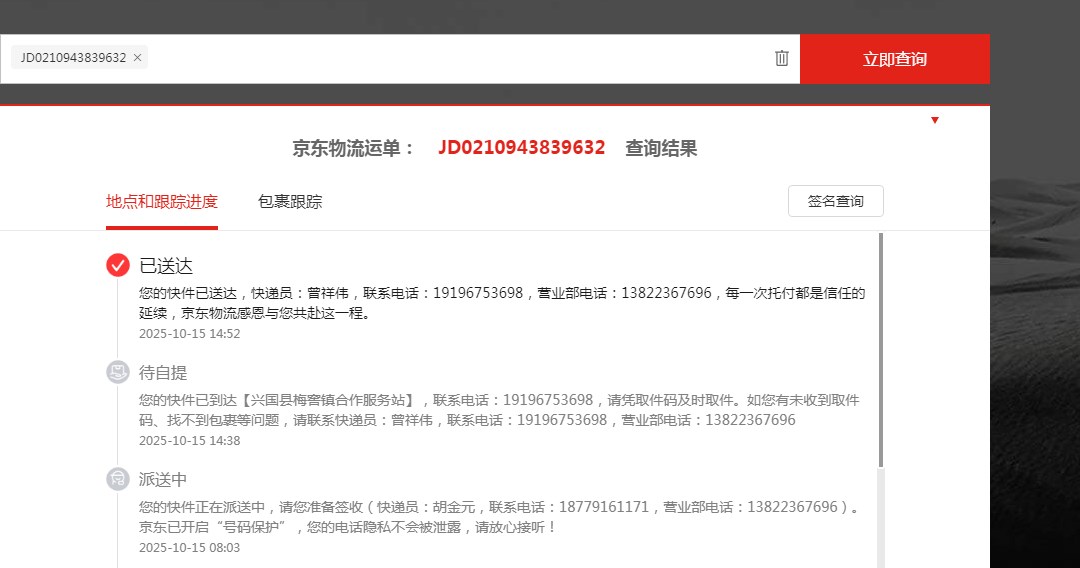Image resolution: width=1080 pixels, height=568 pixels.
Task: Click the JD0210943839632 tag text in search box
Action: click(x=73, y=58)
